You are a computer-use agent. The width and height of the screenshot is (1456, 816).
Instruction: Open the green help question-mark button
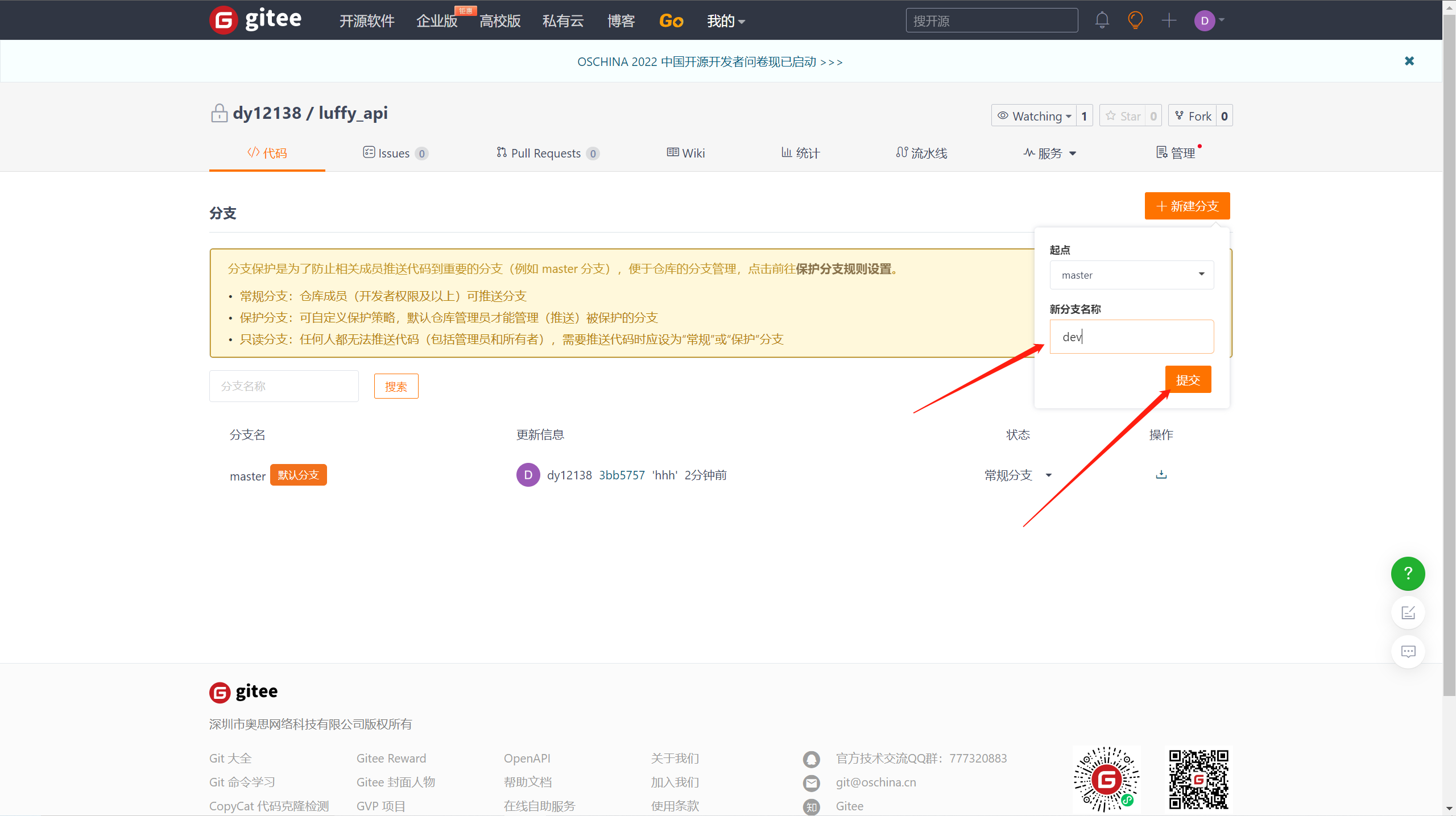1408,573
